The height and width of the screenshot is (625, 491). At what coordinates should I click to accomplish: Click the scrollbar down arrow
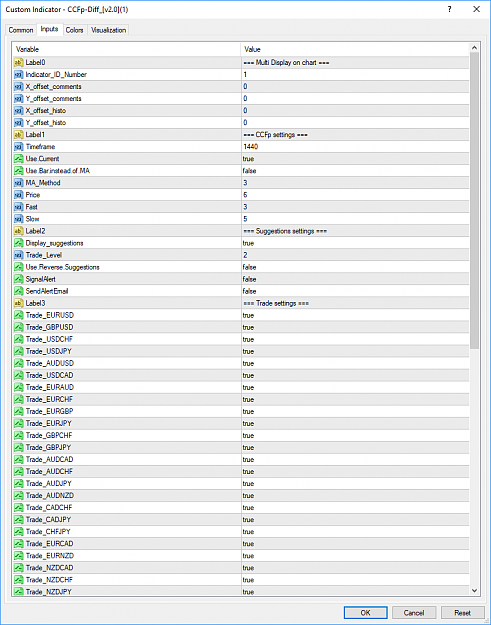click(474, 591)
